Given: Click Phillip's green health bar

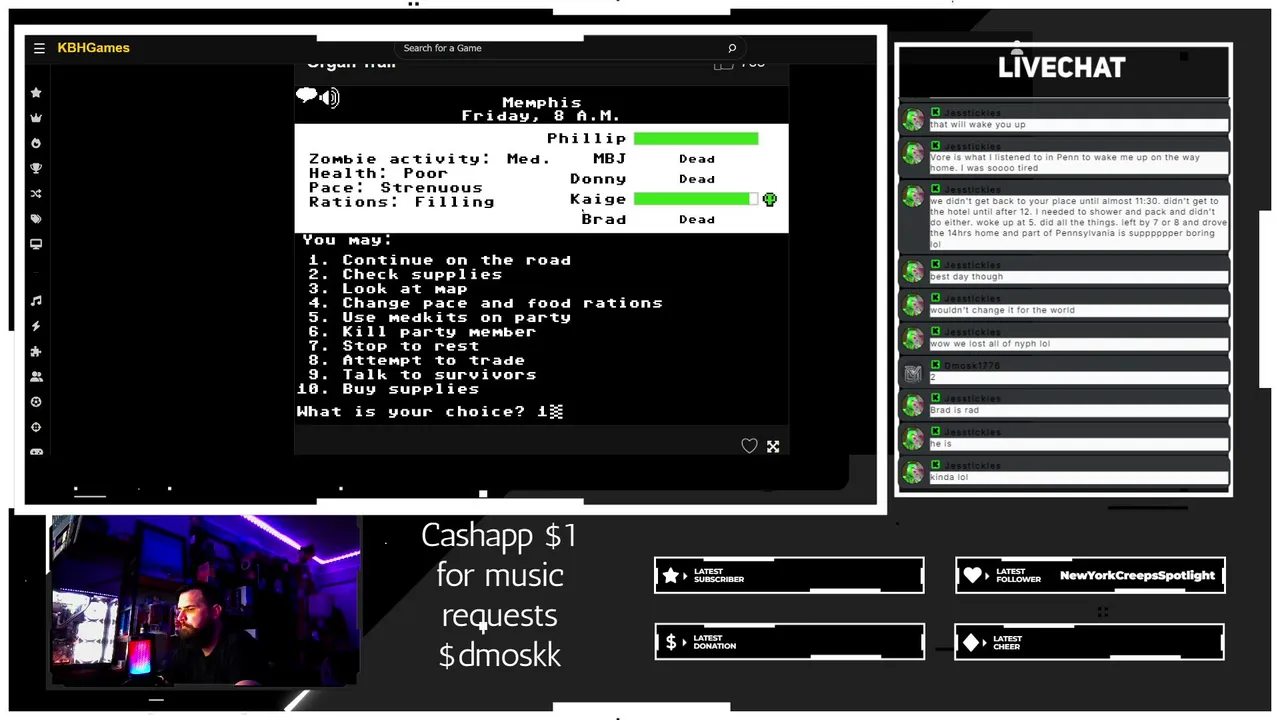Looking at the screenshot, I should [696, 138].
